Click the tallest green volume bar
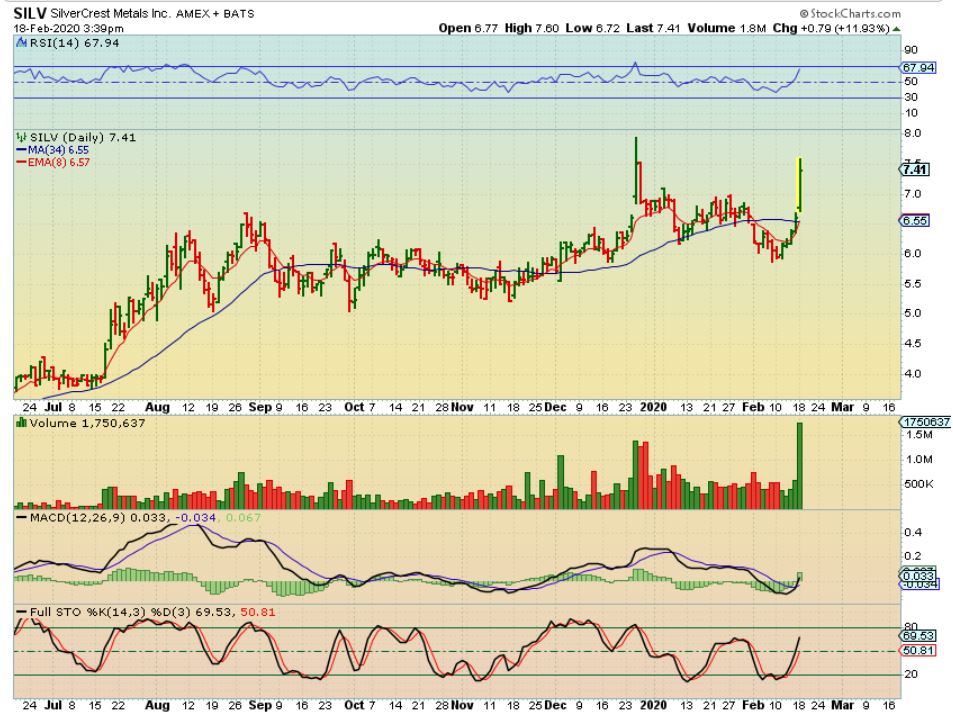The height and width of the screenshot is (719, 953). [x=800, y=465]
